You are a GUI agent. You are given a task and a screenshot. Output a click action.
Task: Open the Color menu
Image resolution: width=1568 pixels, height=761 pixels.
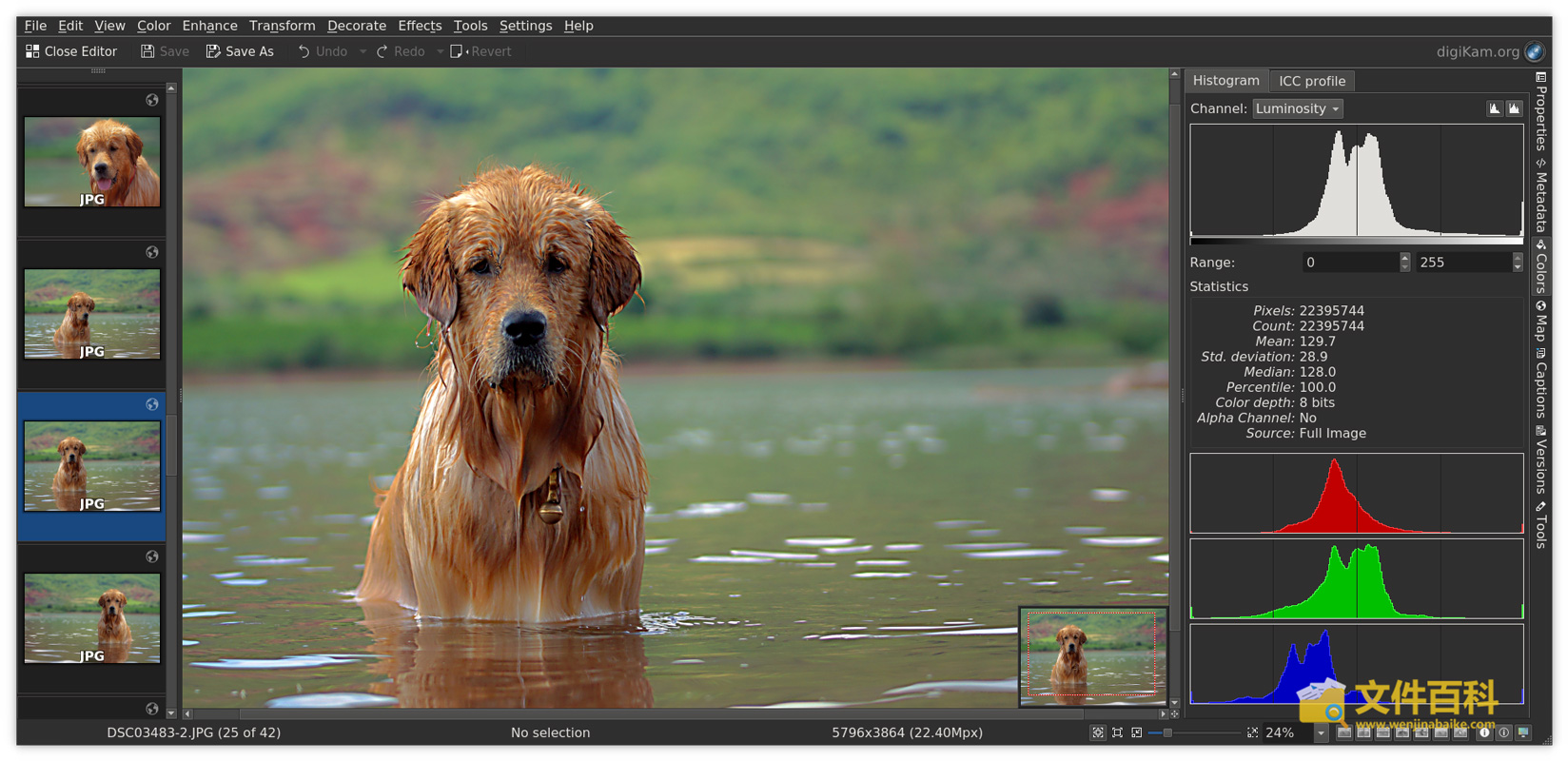click(153, 26)
